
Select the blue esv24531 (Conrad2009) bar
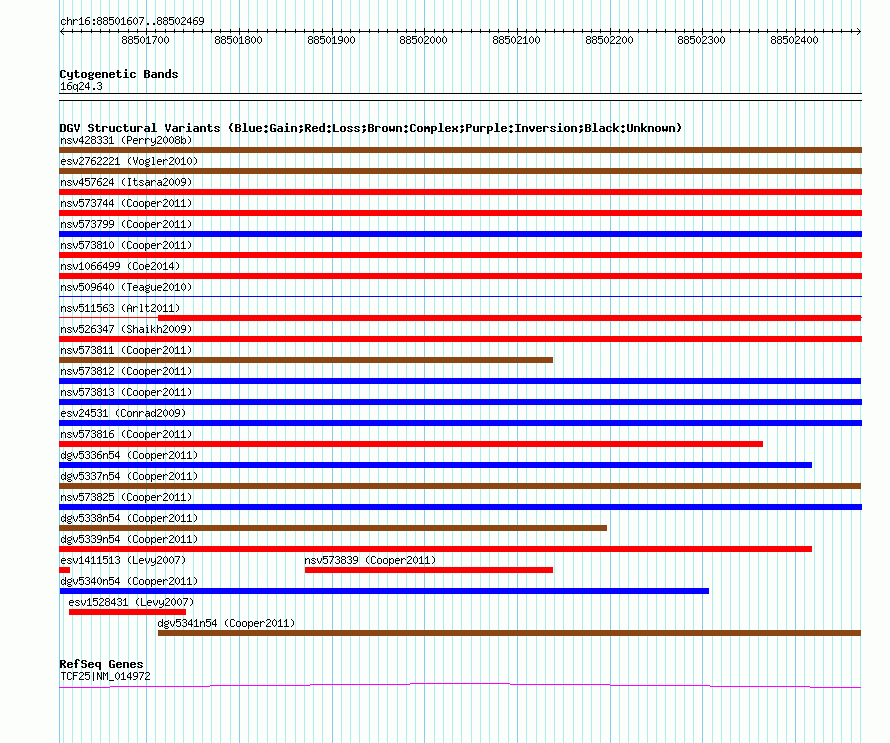(x=460, y=423)
